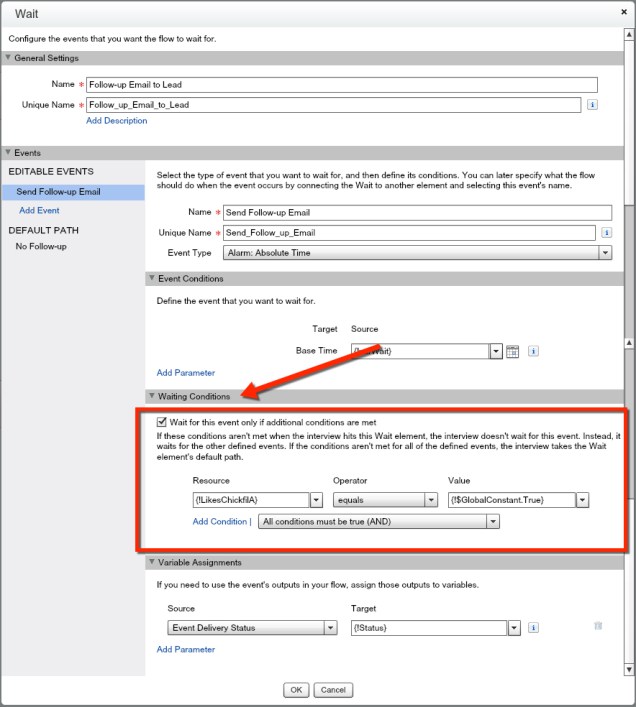Image resolution: width=636 pixels, height=707 pixels.
Task: Expand the Operator 'equals' dropdown
Action: coord(431,500)
